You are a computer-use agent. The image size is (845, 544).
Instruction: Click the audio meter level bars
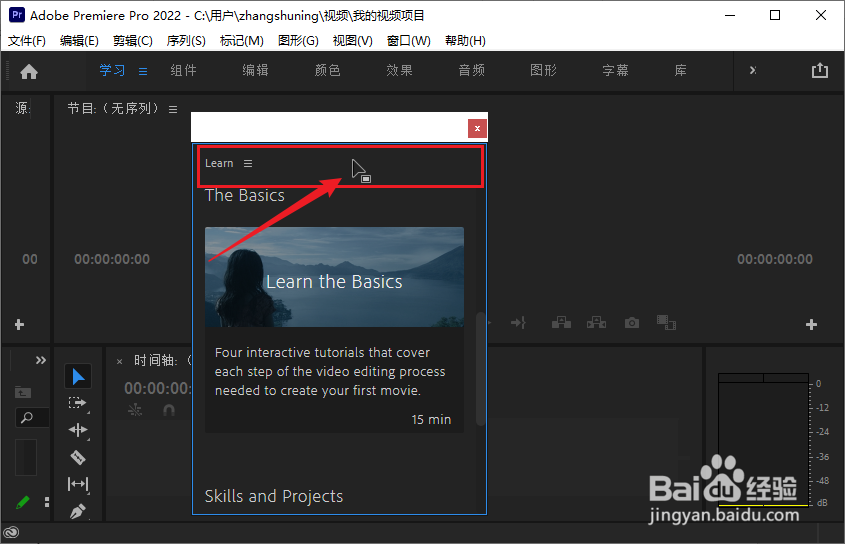[x=763, y=439]
